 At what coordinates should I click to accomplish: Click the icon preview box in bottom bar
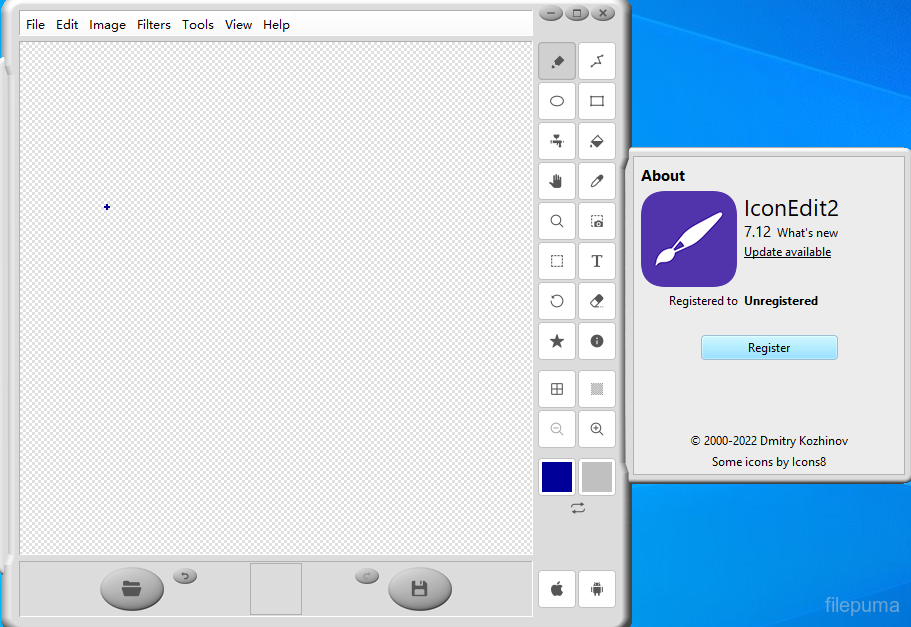[x=276, y=589]
